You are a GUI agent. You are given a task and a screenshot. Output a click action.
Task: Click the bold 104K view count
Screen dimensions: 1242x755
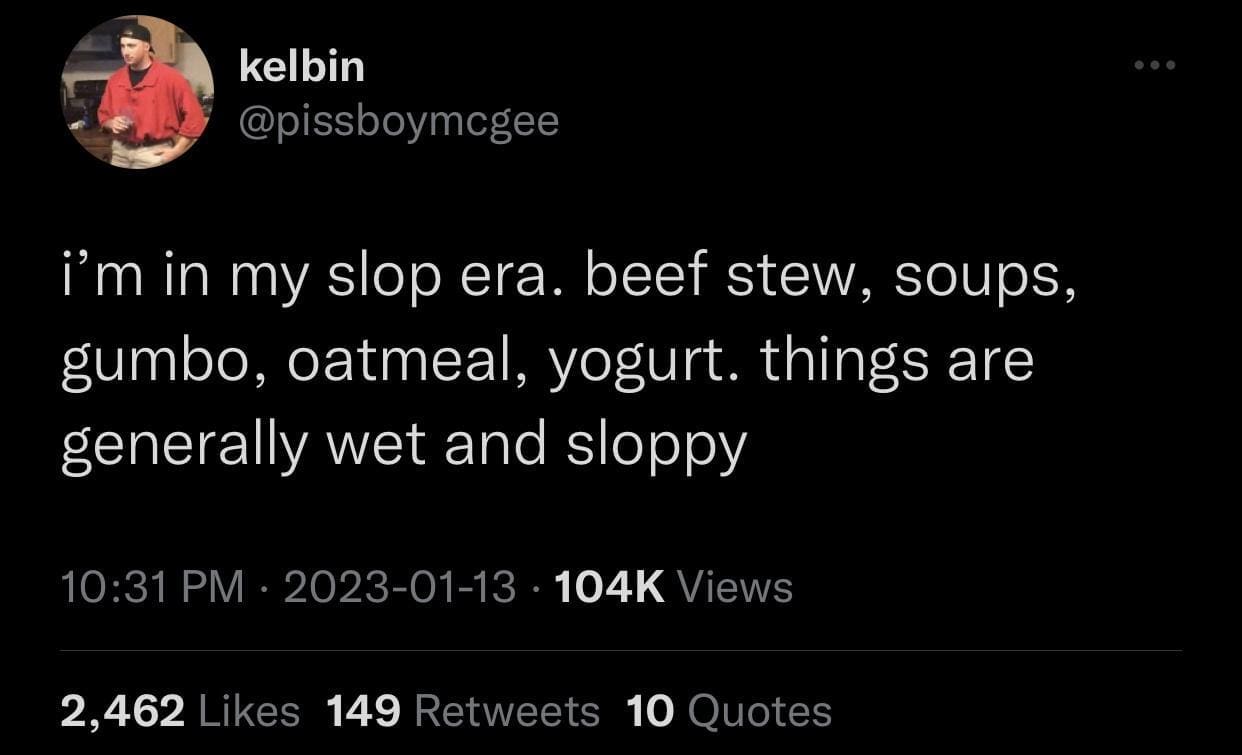click(608, 586)
